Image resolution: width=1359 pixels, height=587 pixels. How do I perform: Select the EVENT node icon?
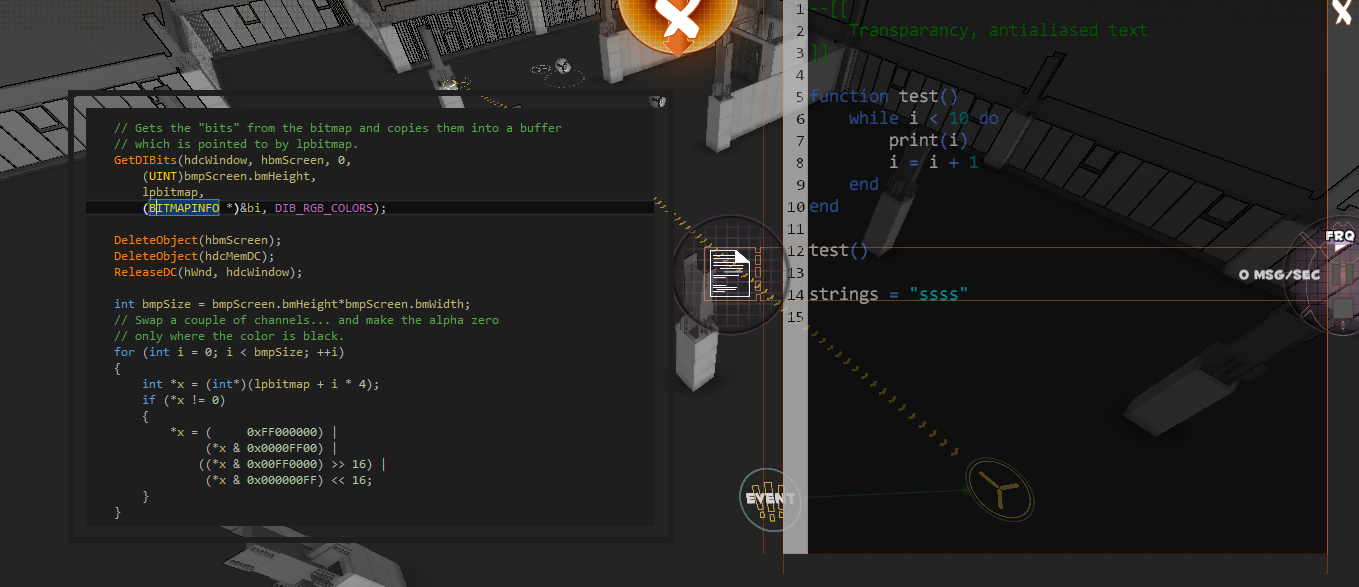(771, 498)
